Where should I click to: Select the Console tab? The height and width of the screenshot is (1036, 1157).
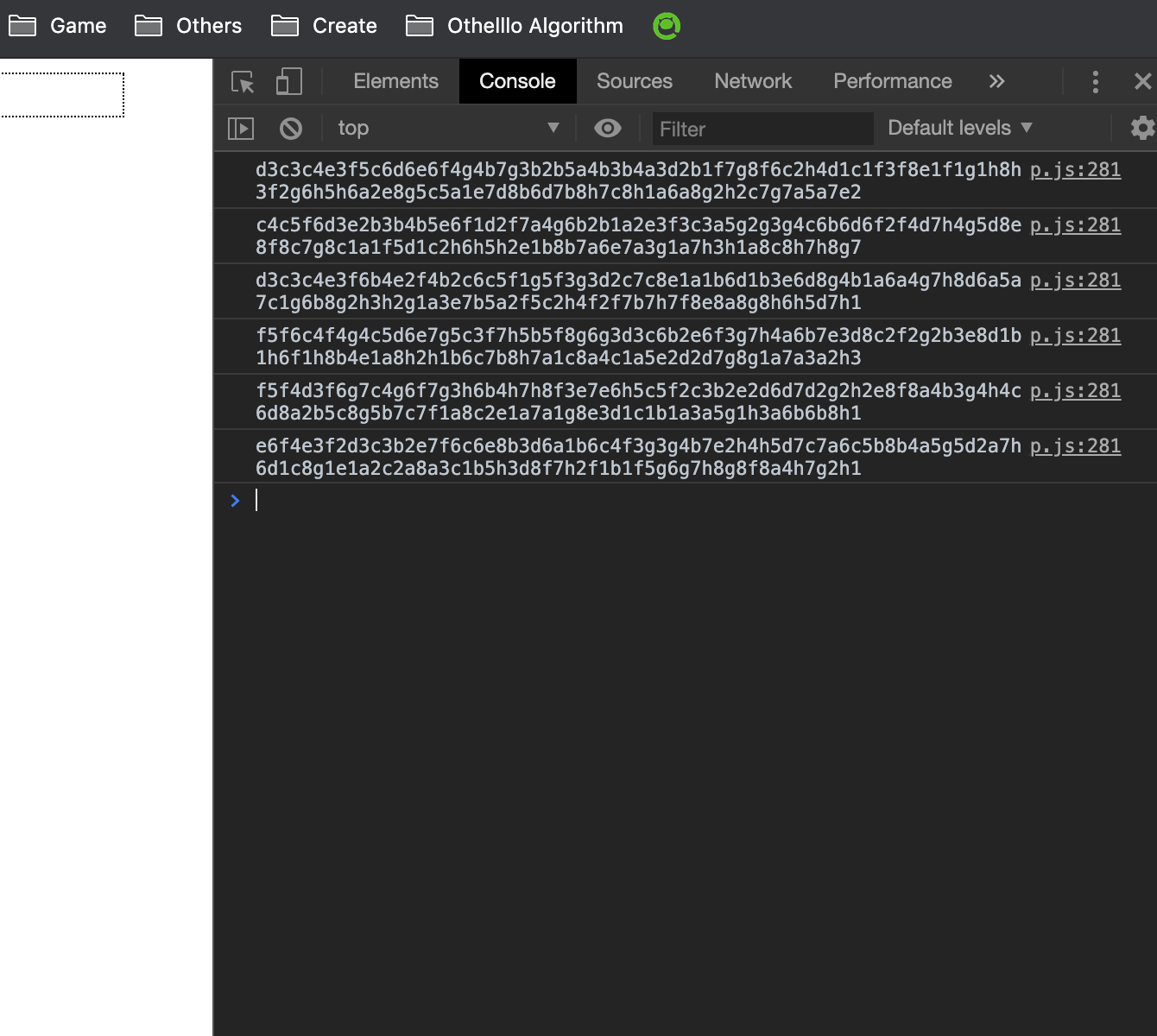point(517,81)
